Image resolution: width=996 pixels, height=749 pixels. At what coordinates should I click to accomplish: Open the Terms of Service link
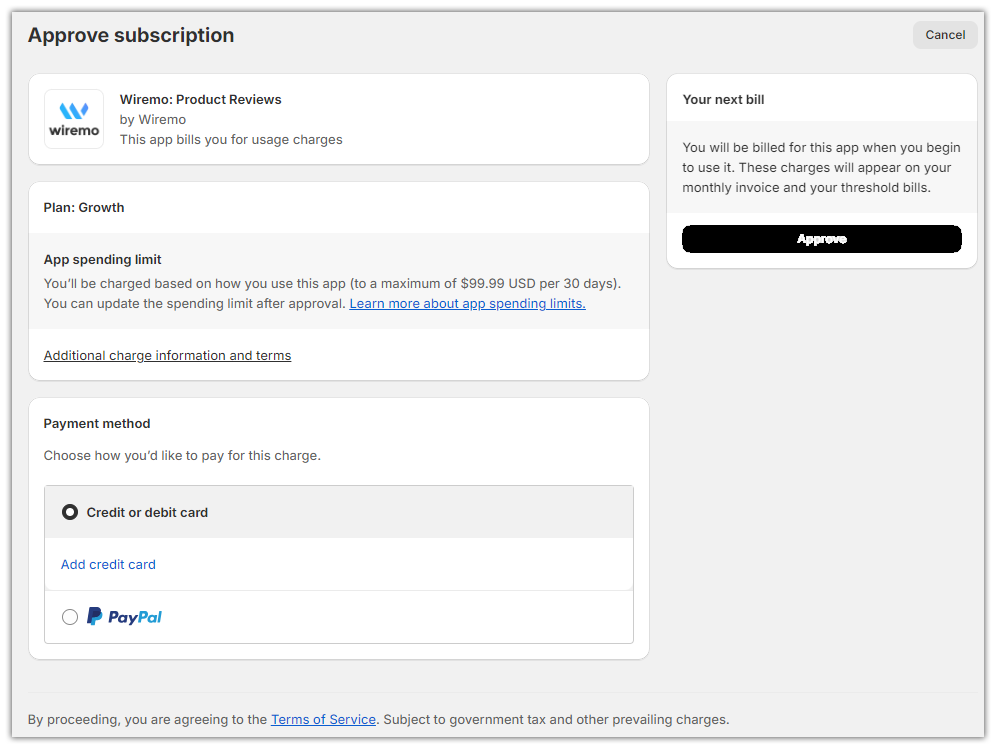[323, 719]
